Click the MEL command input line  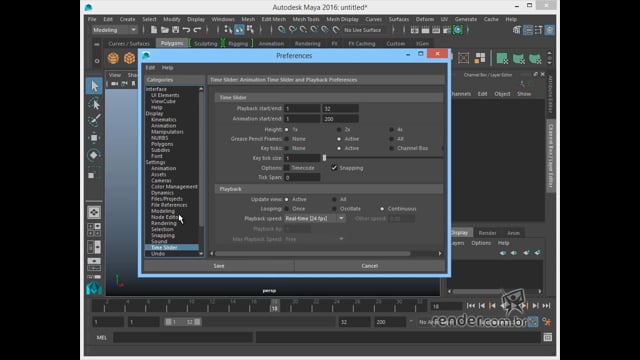point(183,338)
